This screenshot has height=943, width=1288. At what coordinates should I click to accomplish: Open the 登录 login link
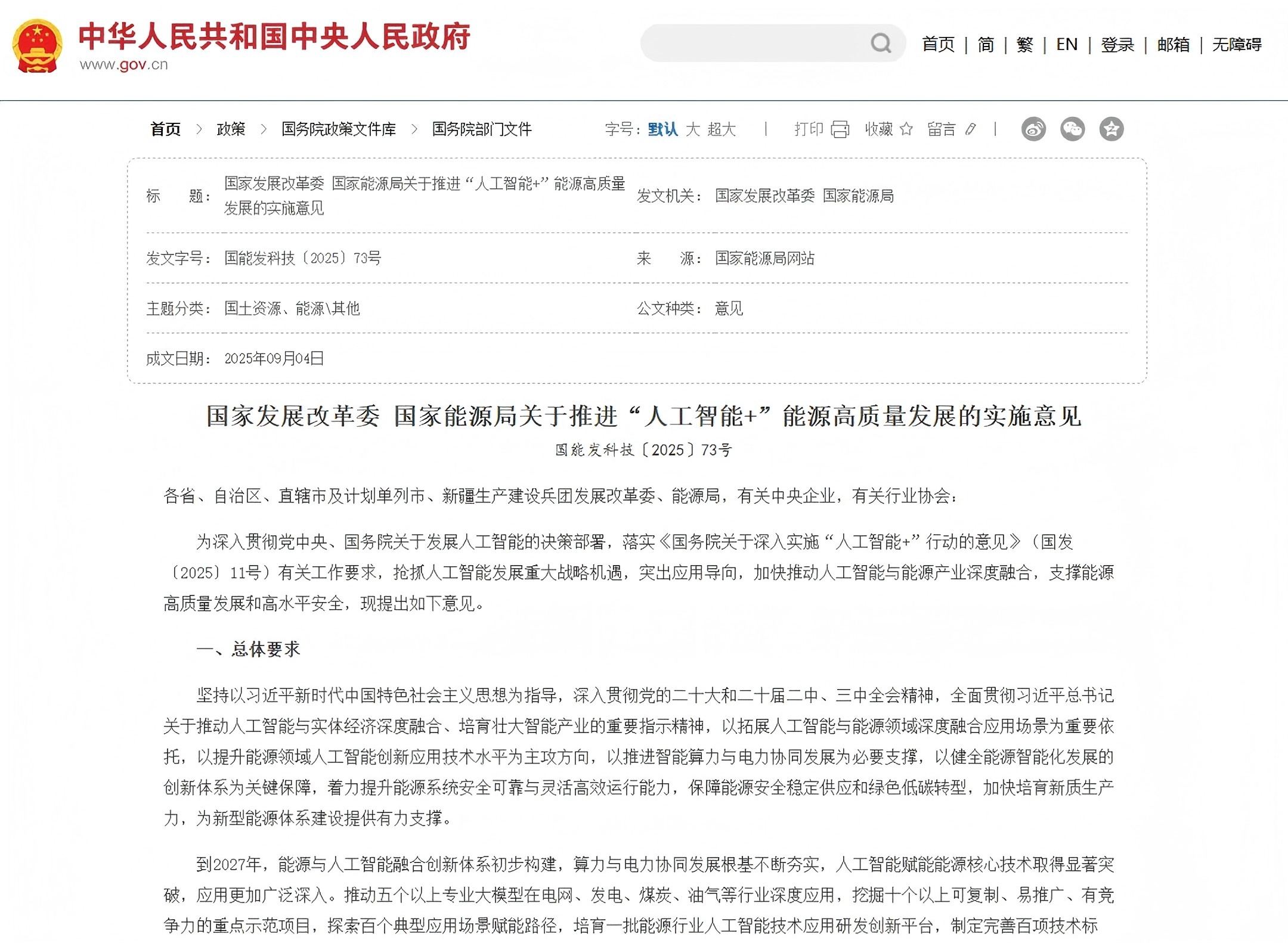tap(1117, 45)
